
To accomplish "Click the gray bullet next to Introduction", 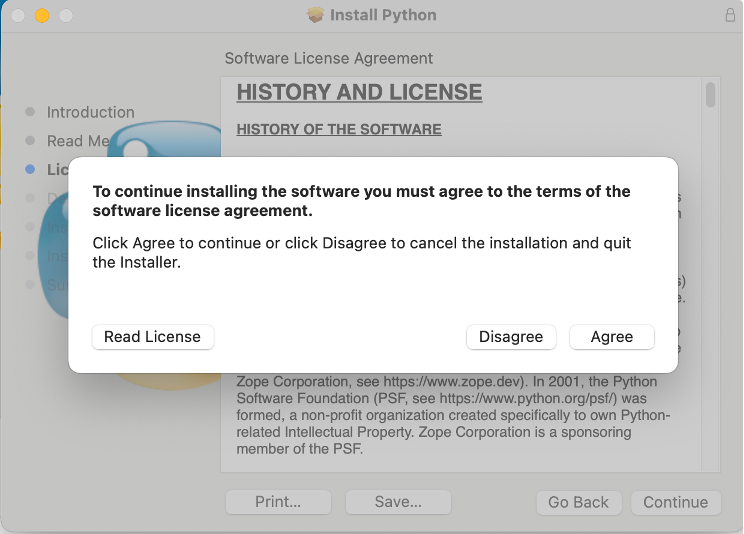I will tap(30, 112).
